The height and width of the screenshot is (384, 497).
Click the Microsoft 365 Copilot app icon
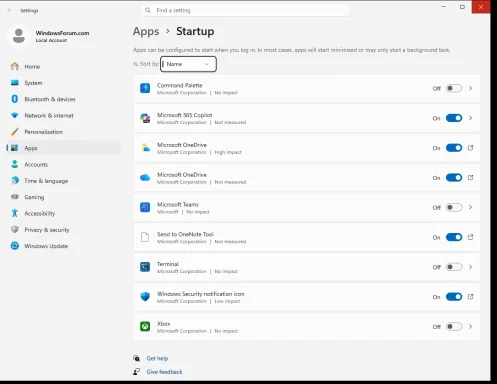(145, 118)
